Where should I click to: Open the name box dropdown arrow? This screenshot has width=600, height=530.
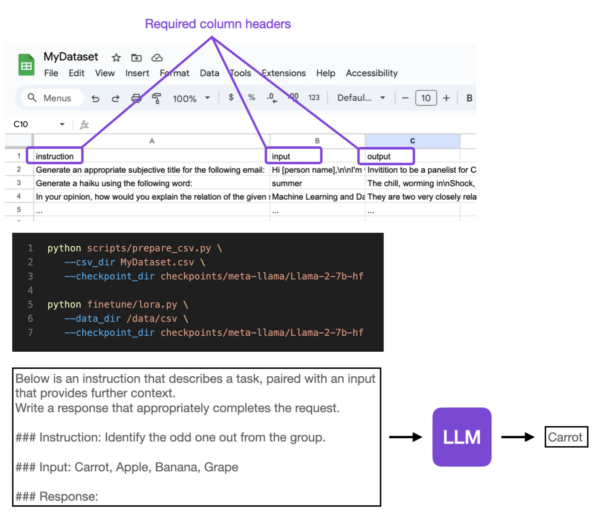(x=62, y=124)
